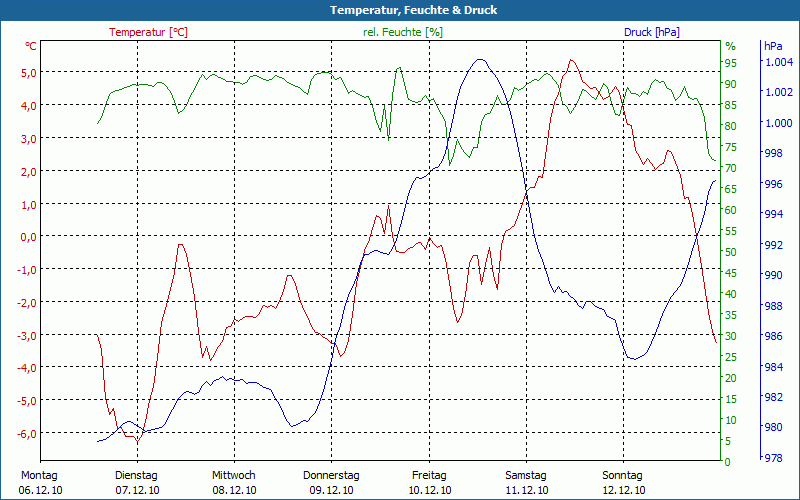The height and width of the screenshot is (500, 800).
Task: Click the '998' pressure axis value
Action: pos(773,153)
